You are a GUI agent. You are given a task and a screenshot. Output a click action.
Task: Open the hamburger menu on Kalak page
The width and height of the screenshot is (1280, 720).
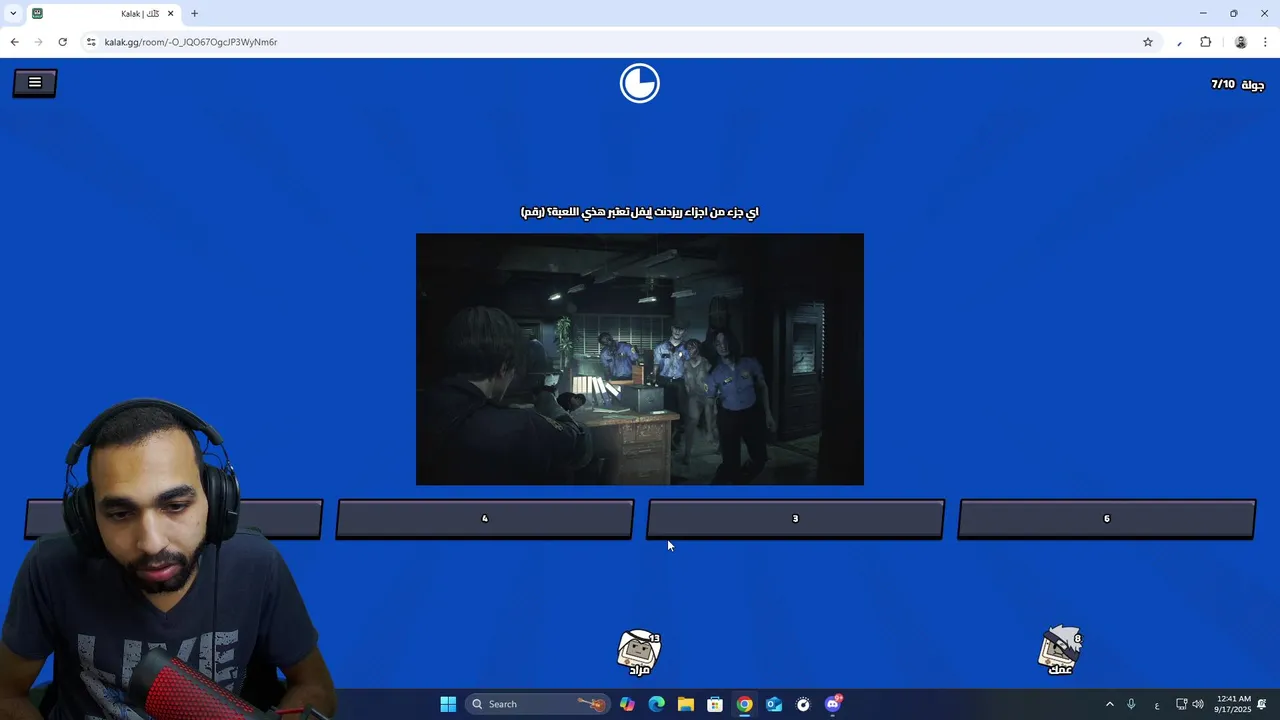click(35, 83)
